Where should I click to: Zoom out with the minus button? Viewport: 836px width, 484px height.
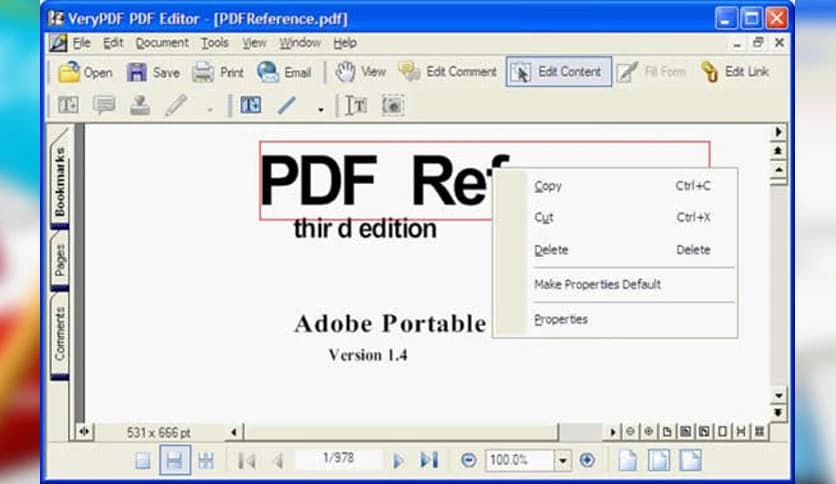point(468,460)
